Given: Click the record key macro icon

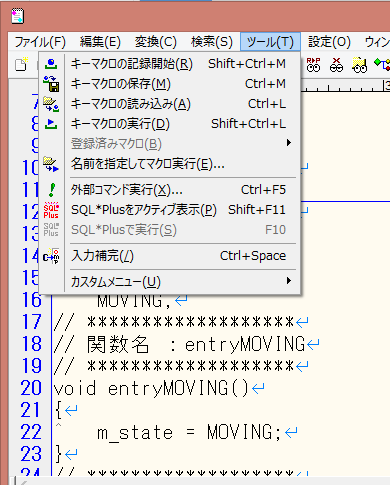Looking at the screenshot, I should [51, 63].
